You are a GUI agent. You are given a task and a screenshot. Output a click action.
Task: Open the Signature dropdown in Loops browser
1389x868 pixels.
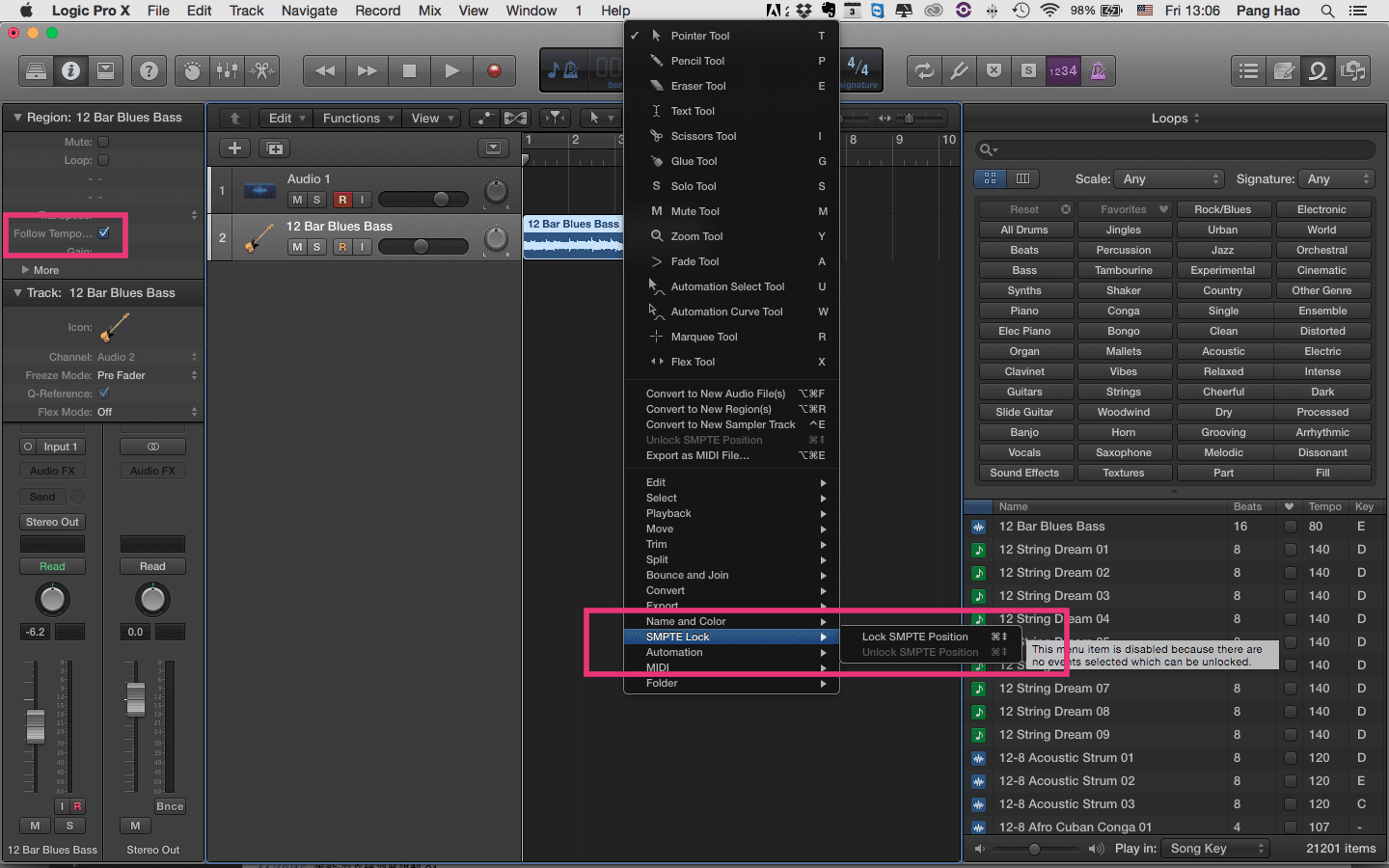[x=1336, y=178]
